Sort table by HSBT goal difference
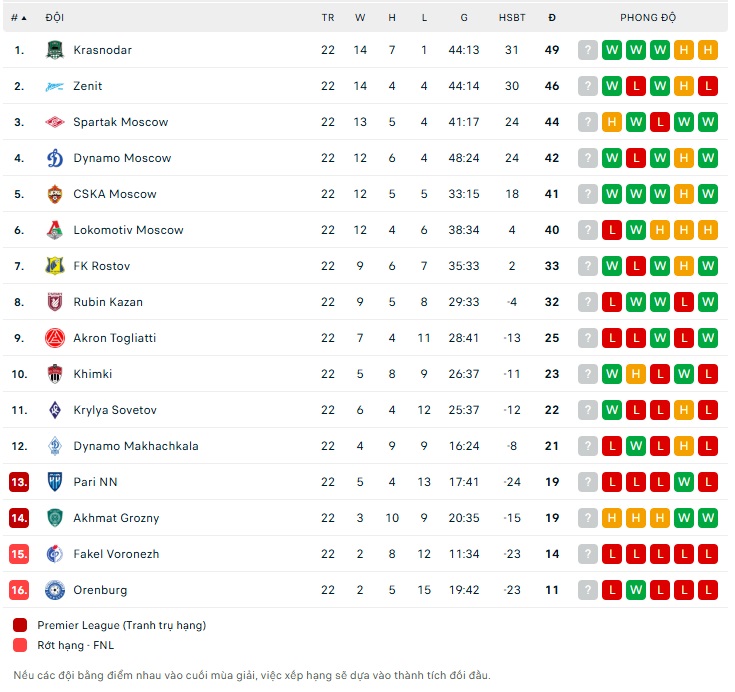 tap(512, 18)
